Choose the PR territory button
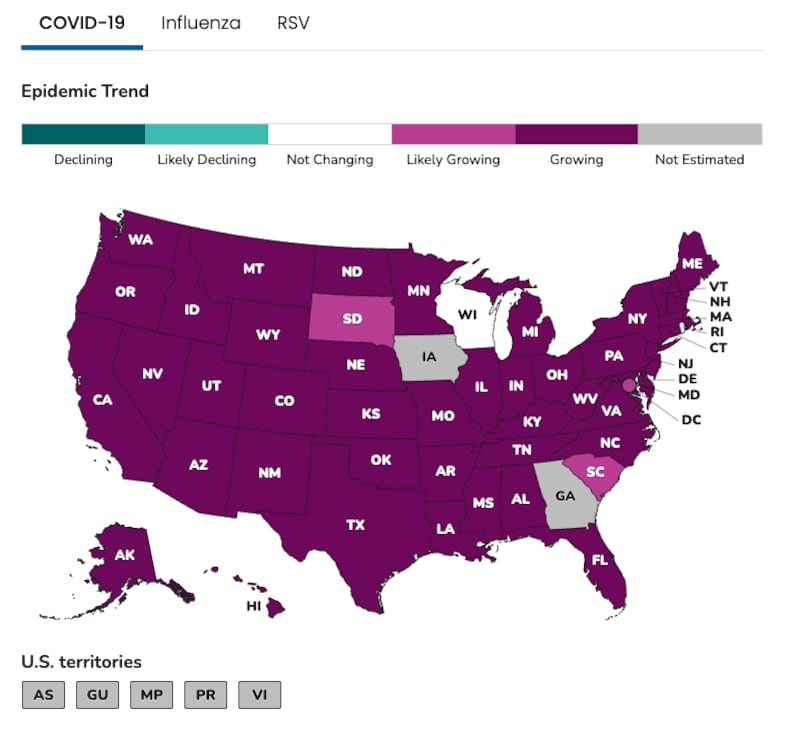This screenshot has height=732, width=800. pyautogui.click(x=206, y=695)
